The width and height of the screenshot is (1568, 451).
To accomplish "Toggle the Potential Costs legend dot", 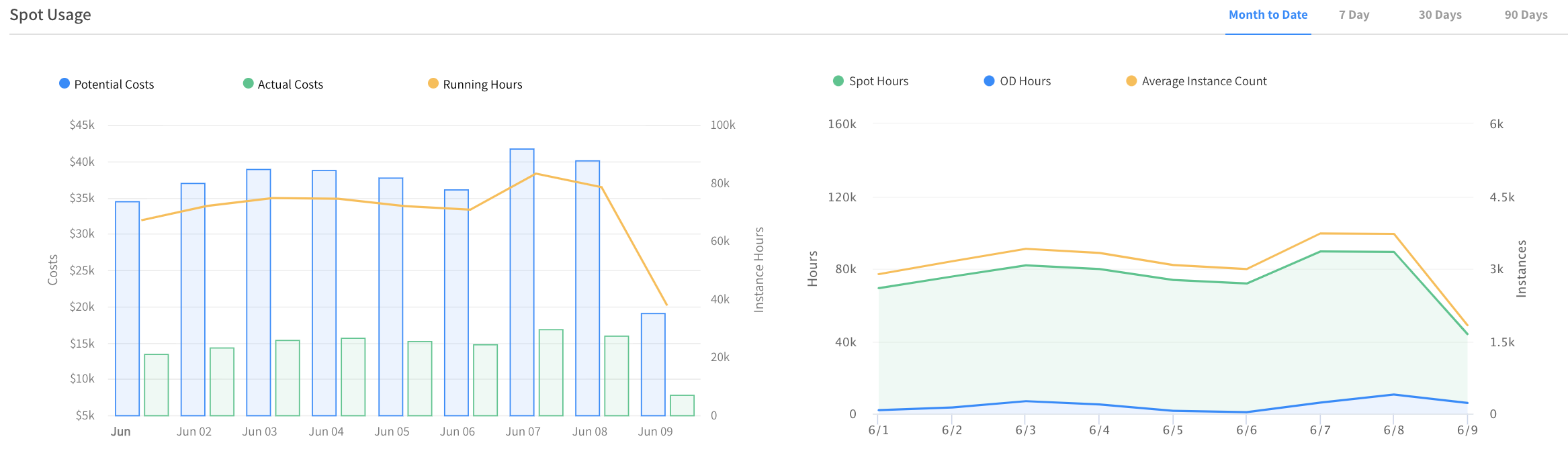I will pos(64,83).
